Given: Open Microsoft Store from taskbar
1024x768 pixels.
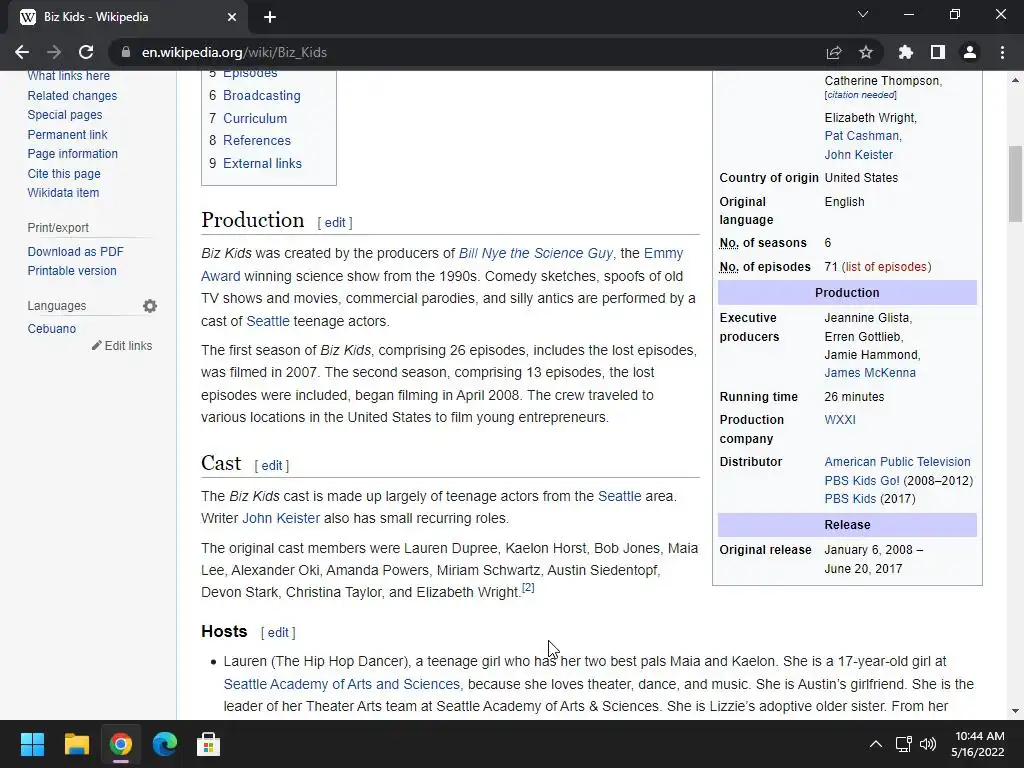Looking at the screenshot, I should pyautogui.click(x=208, y=744).
